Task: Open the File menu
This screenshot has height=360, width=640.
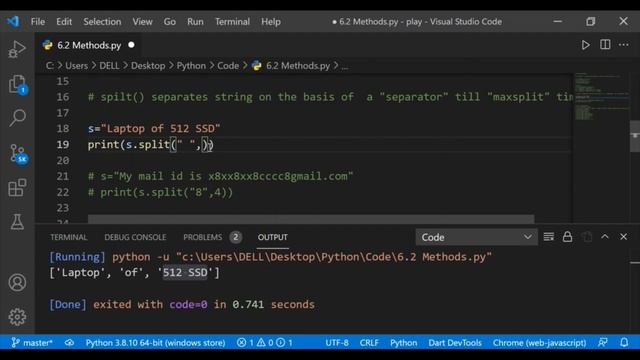Action: [38, 22]
